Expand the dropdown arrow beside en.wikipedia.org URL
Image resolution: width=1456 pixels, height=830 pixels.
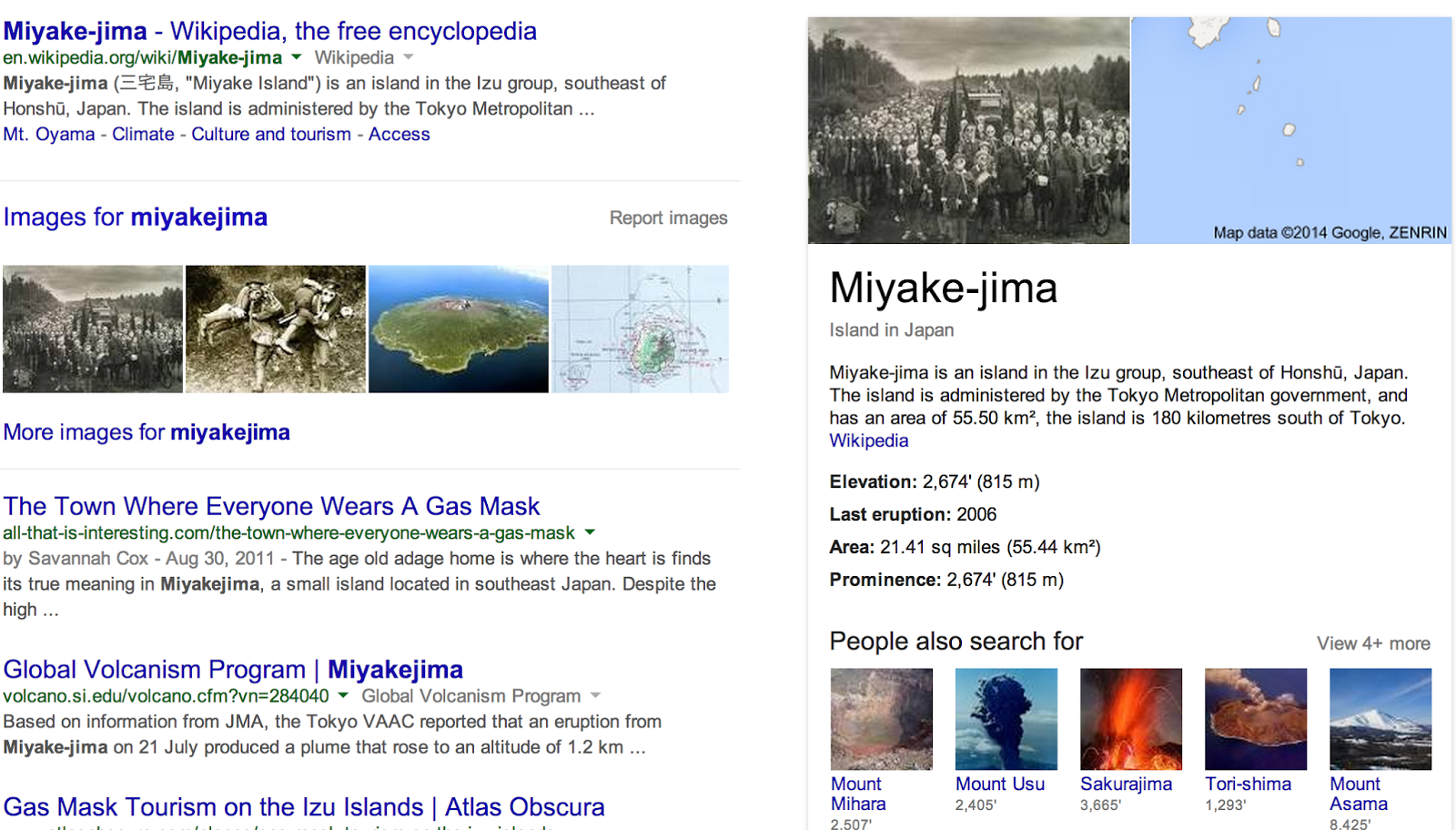296,56
